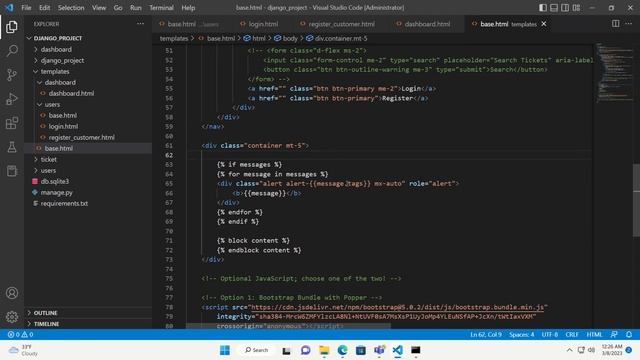Open the Chat app in taskbar
The image size is (640, 360).
[x=305, y=350]
